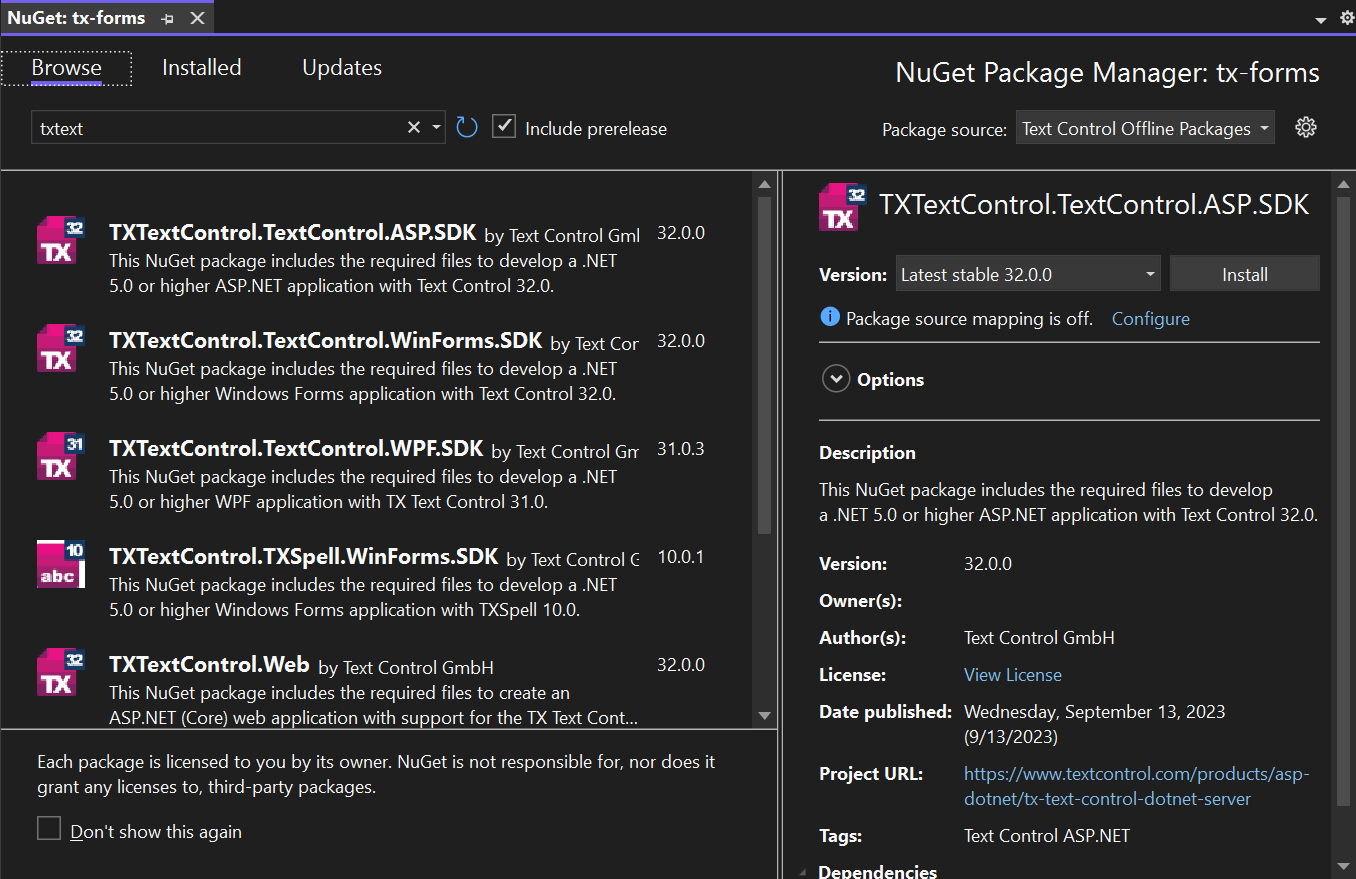Open NuGet settings gear icon
The image size is (1356, 879).
pos(1305,127)
